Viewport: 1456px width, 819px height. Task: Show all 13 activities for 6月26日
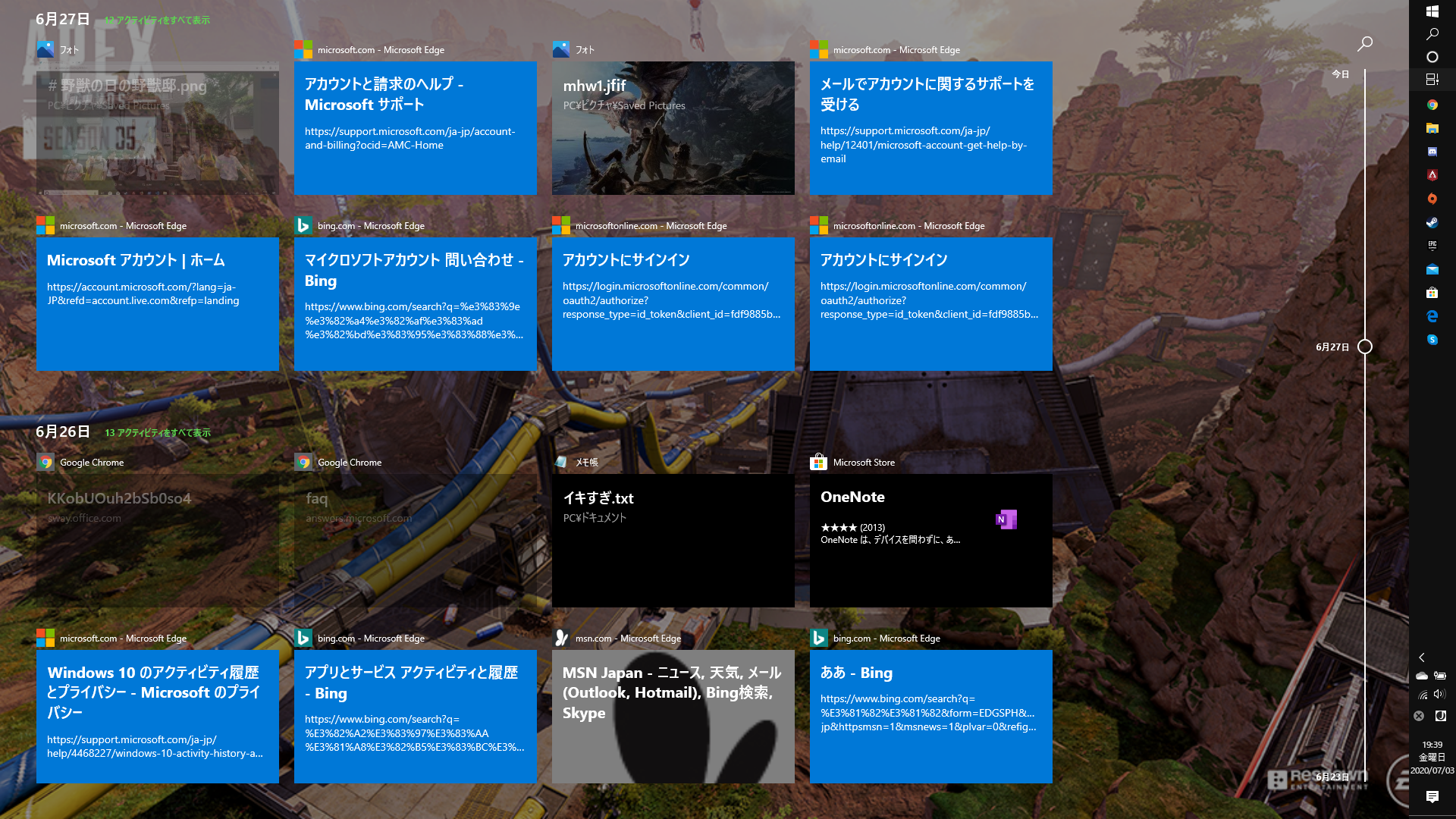tap(158, 433)
